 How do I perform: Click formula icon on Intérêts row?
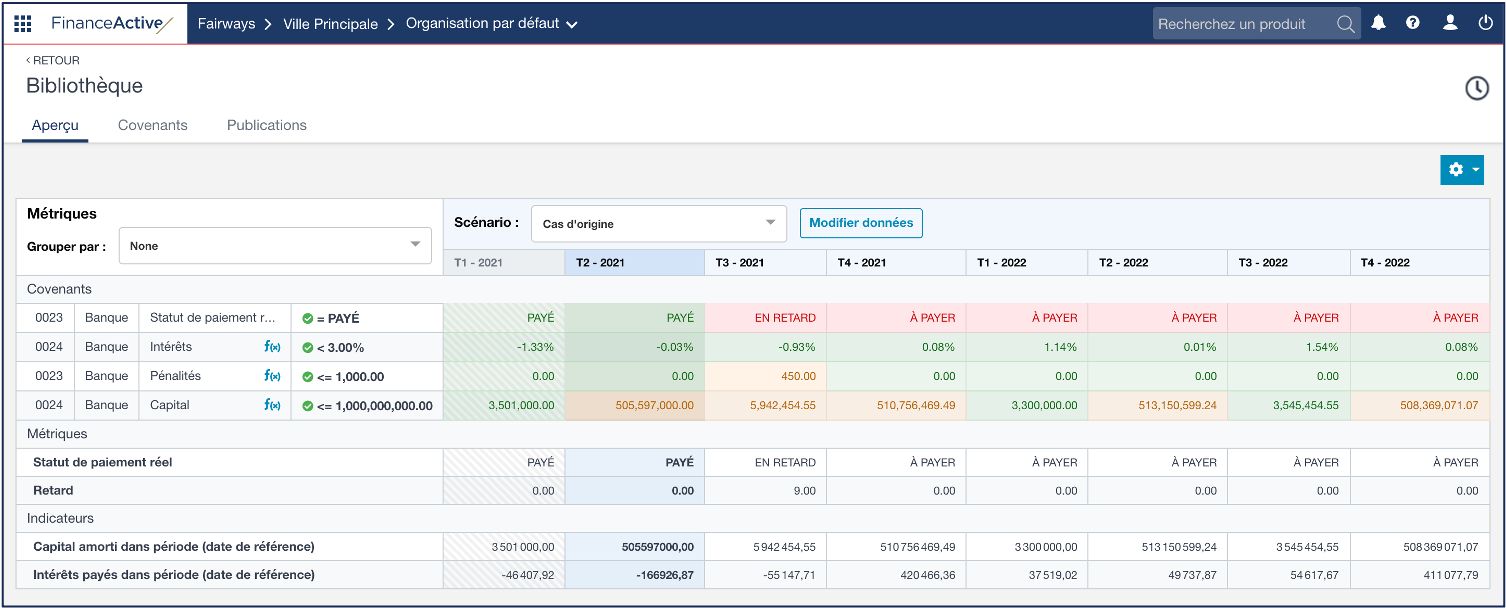(272, 347)
